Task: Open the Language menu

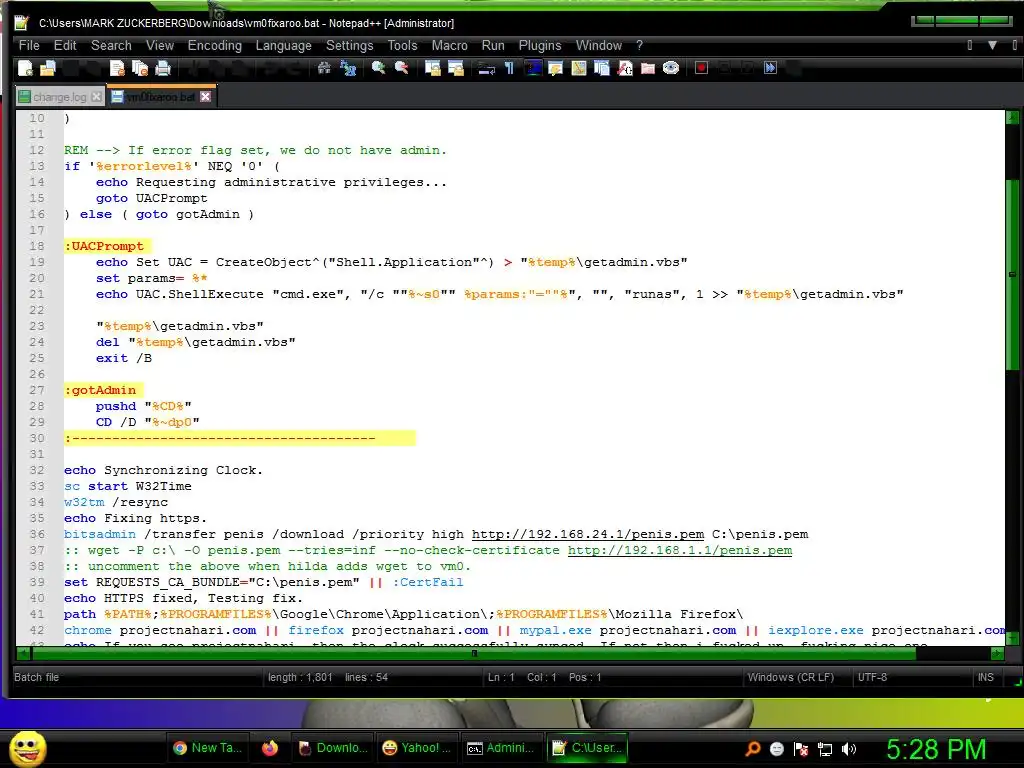Action: tap(283, 46)
